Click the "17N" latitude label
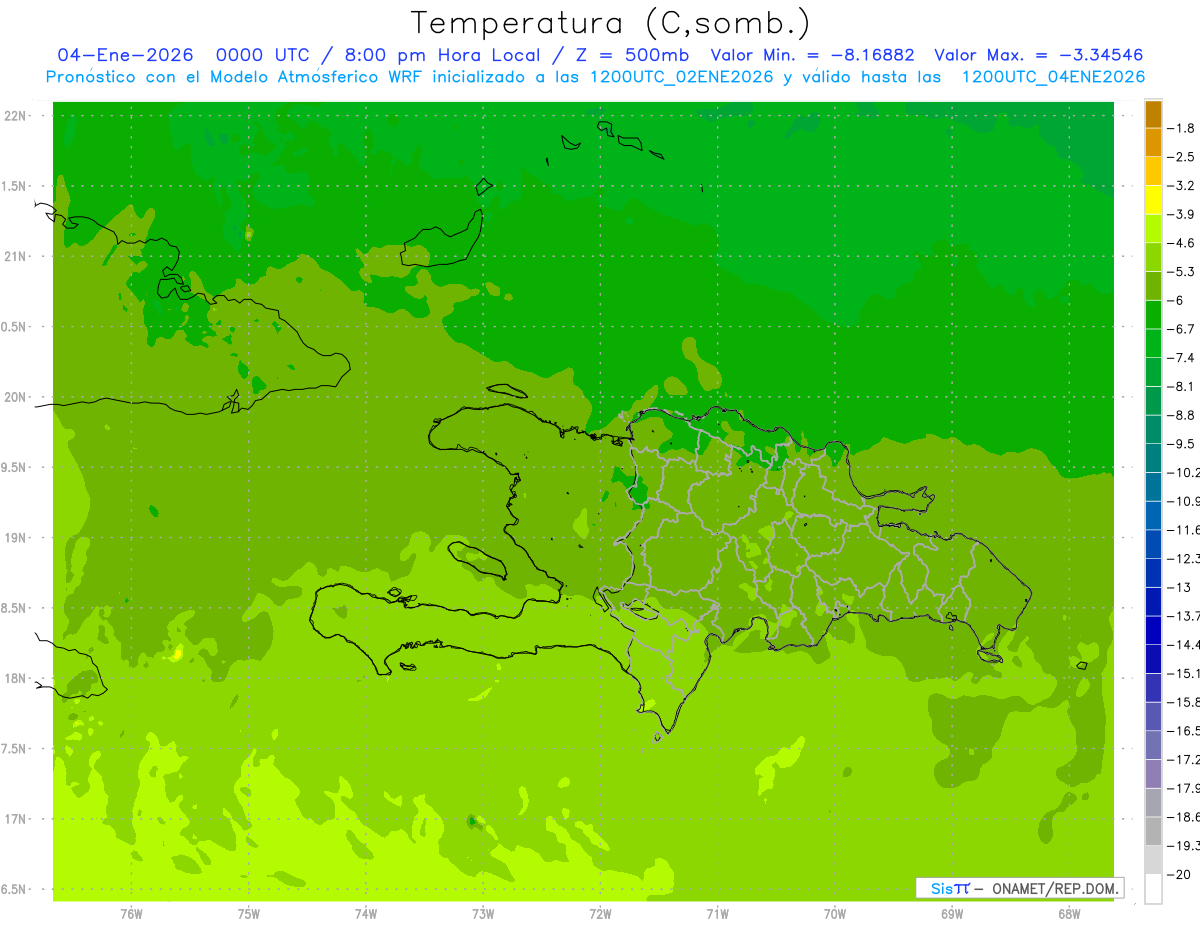Image resolution: width=1200 pixels, height=927 pixels. pos(15,819)
